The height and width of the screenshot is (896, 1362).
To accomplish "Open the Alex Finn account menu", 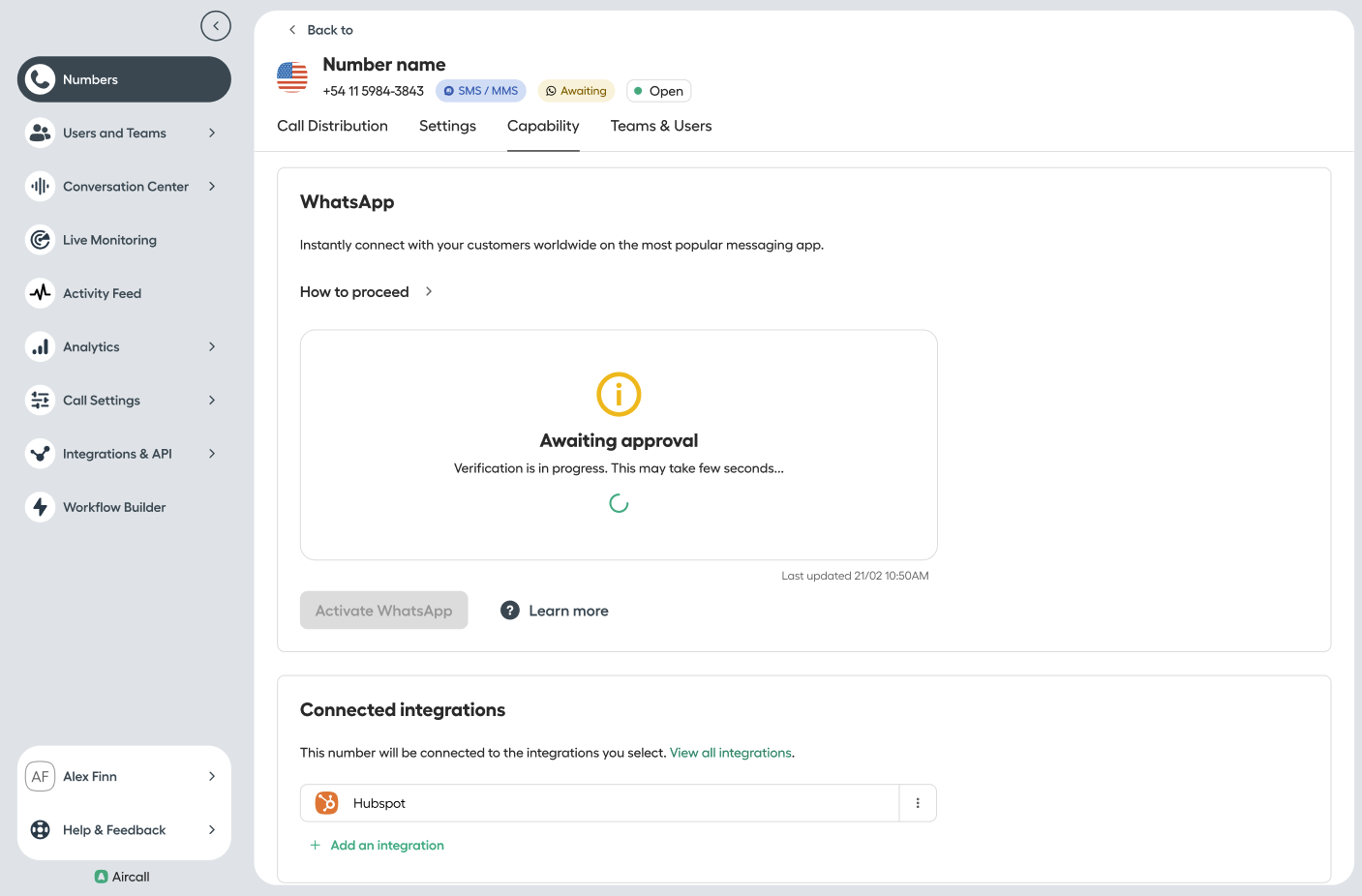I will [124, 777].
